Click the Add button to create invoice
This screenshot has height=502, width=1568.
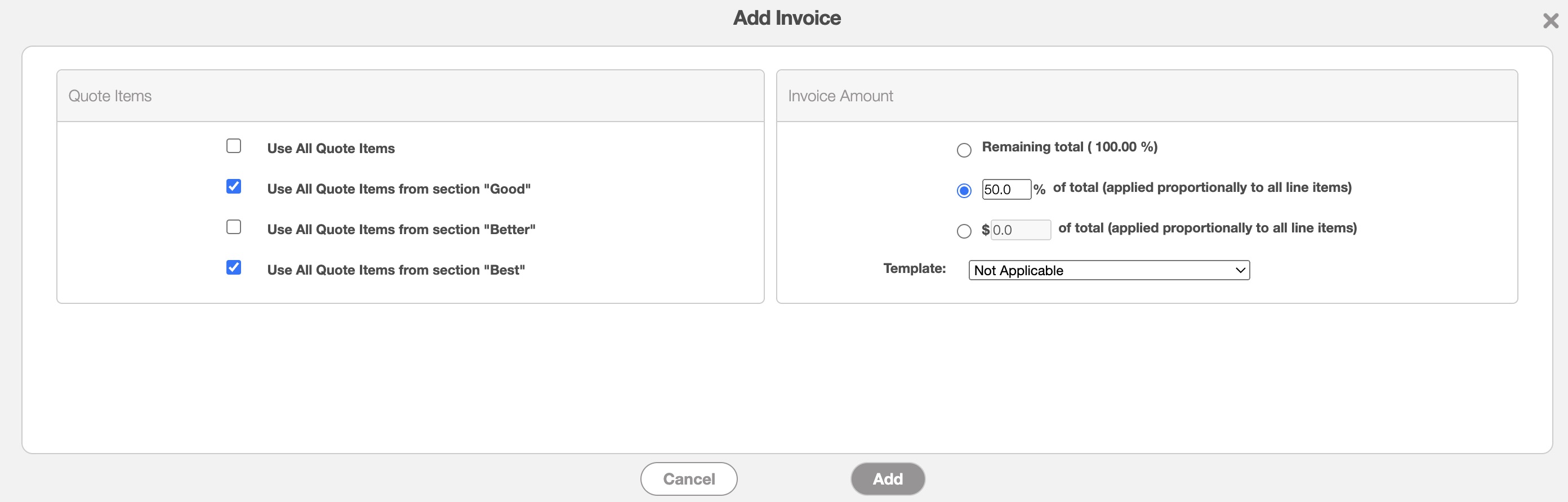point(888,479)
